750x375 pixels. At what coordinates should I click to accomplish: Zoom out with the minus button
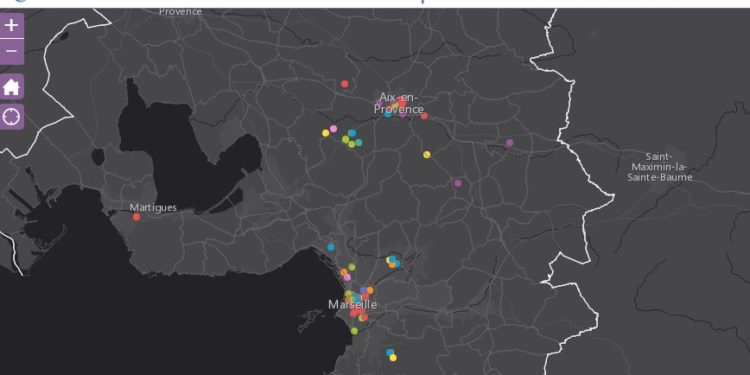pyautogui.click(x=11, y=51)
